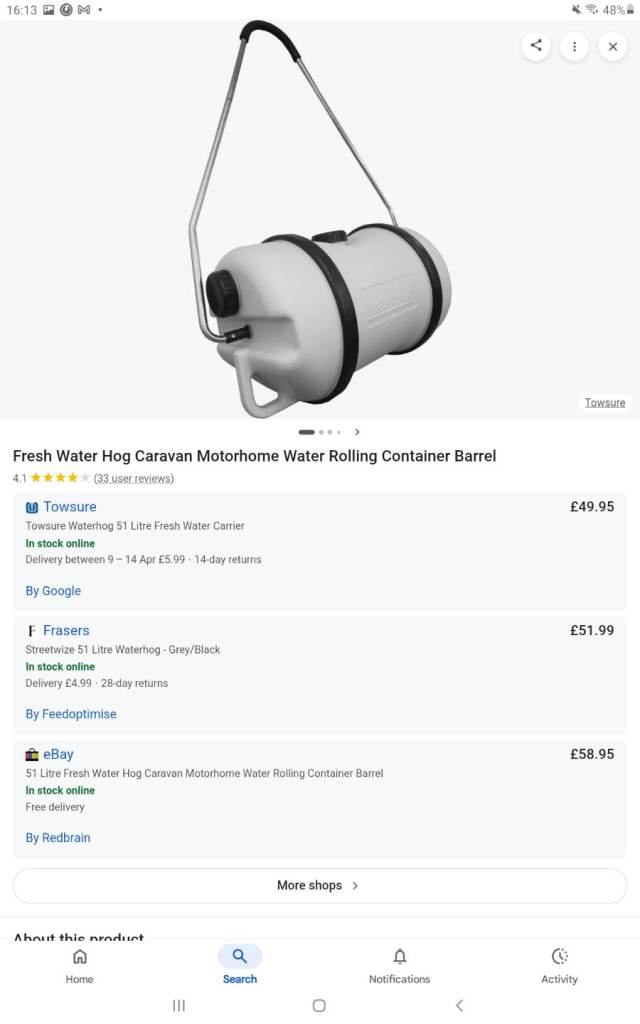The width and height of the screenshot is (640, 1024).
Task: Expand More shops listings
Action: click(x=319, y=885)
